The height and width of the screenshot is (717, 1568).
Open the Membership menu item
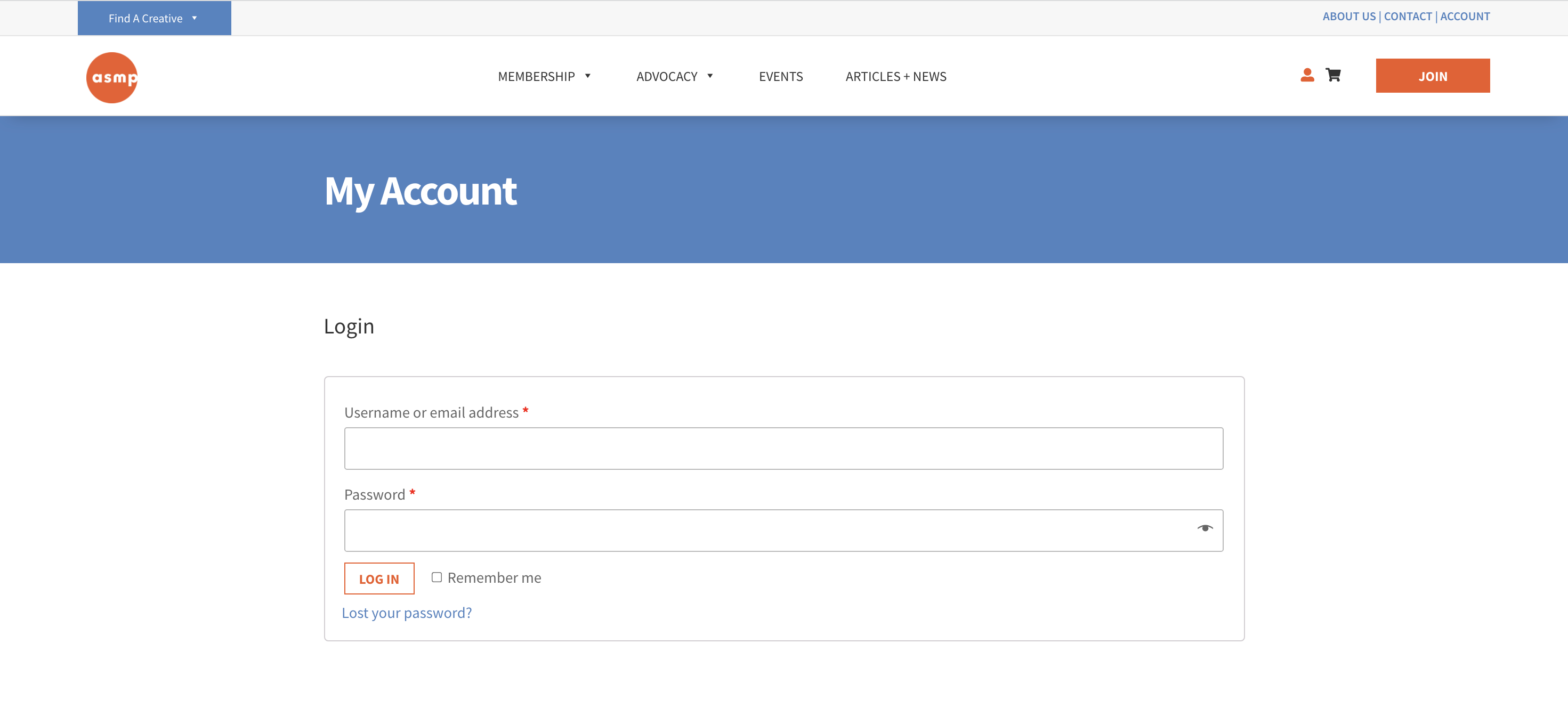click(536, 77)
